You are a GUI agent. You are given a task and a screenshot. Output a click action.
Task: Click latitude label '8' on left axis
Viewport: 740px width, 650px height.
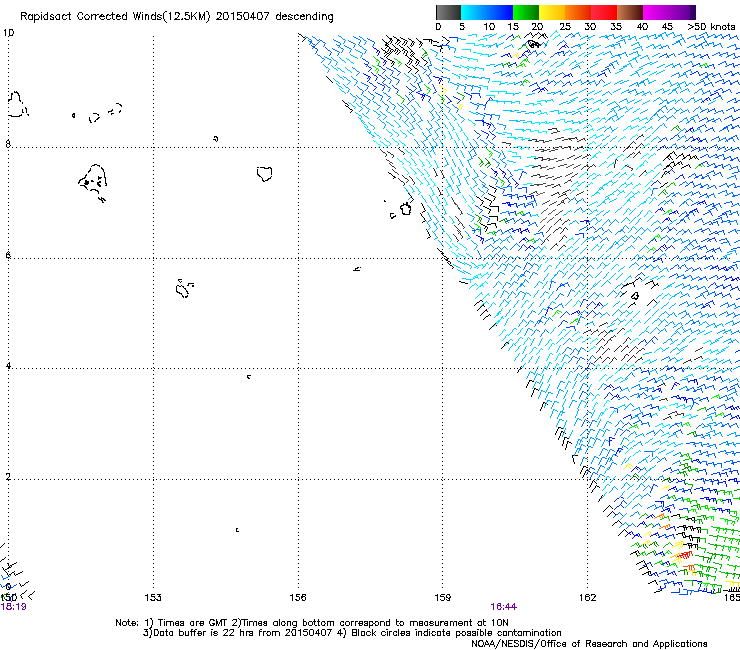pos(8,144)
